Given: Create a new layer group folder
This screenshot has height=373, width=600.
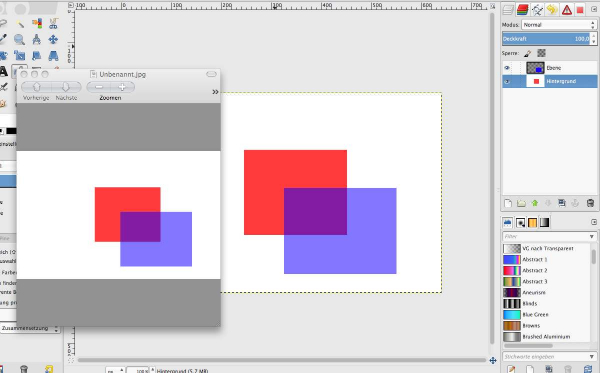Looking at the screenshot, I should (521, 203).
